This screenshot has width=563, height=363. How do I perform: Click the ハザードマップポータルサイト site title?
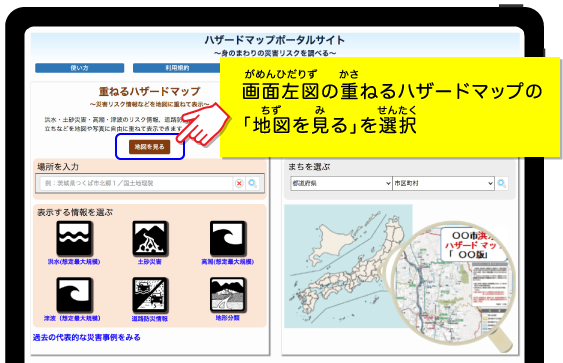275,40
